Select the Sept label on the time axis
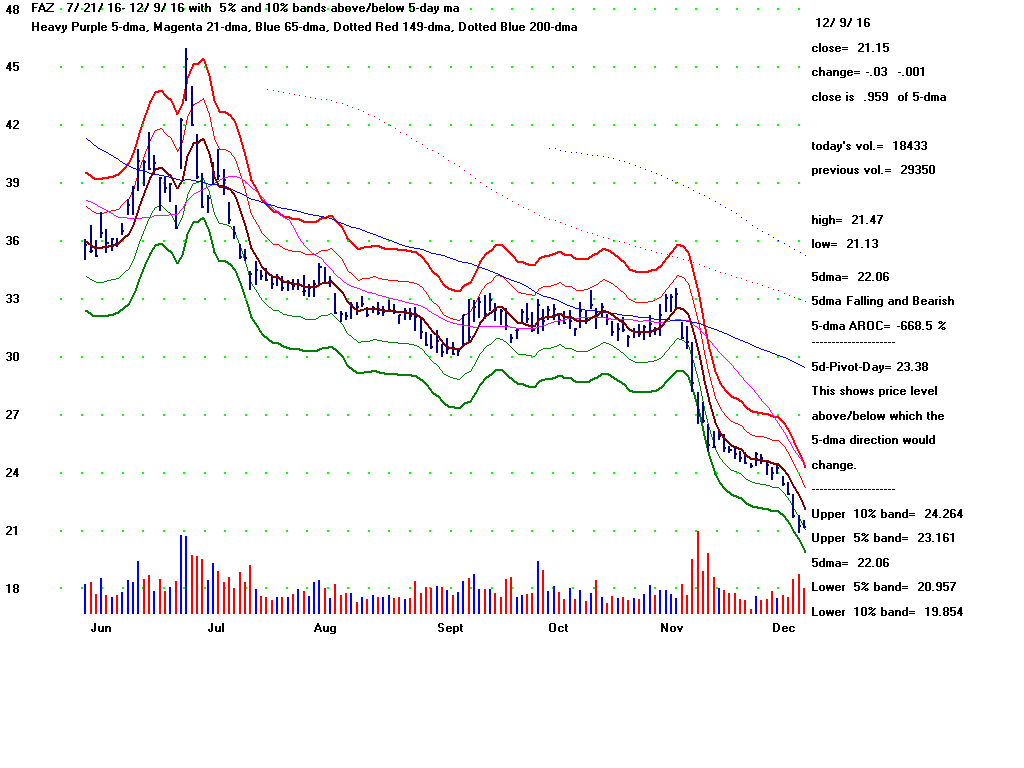This screenshot has height=768, width=1024. 450,628
